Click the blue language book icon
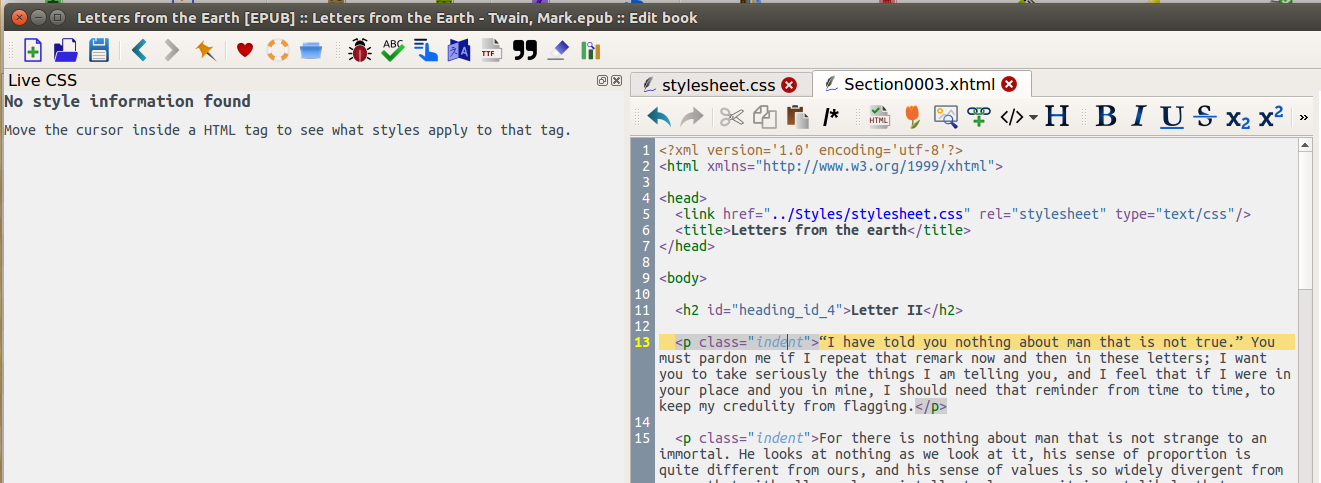Screen dimensions: 1321x483 [x=459, y=50]
